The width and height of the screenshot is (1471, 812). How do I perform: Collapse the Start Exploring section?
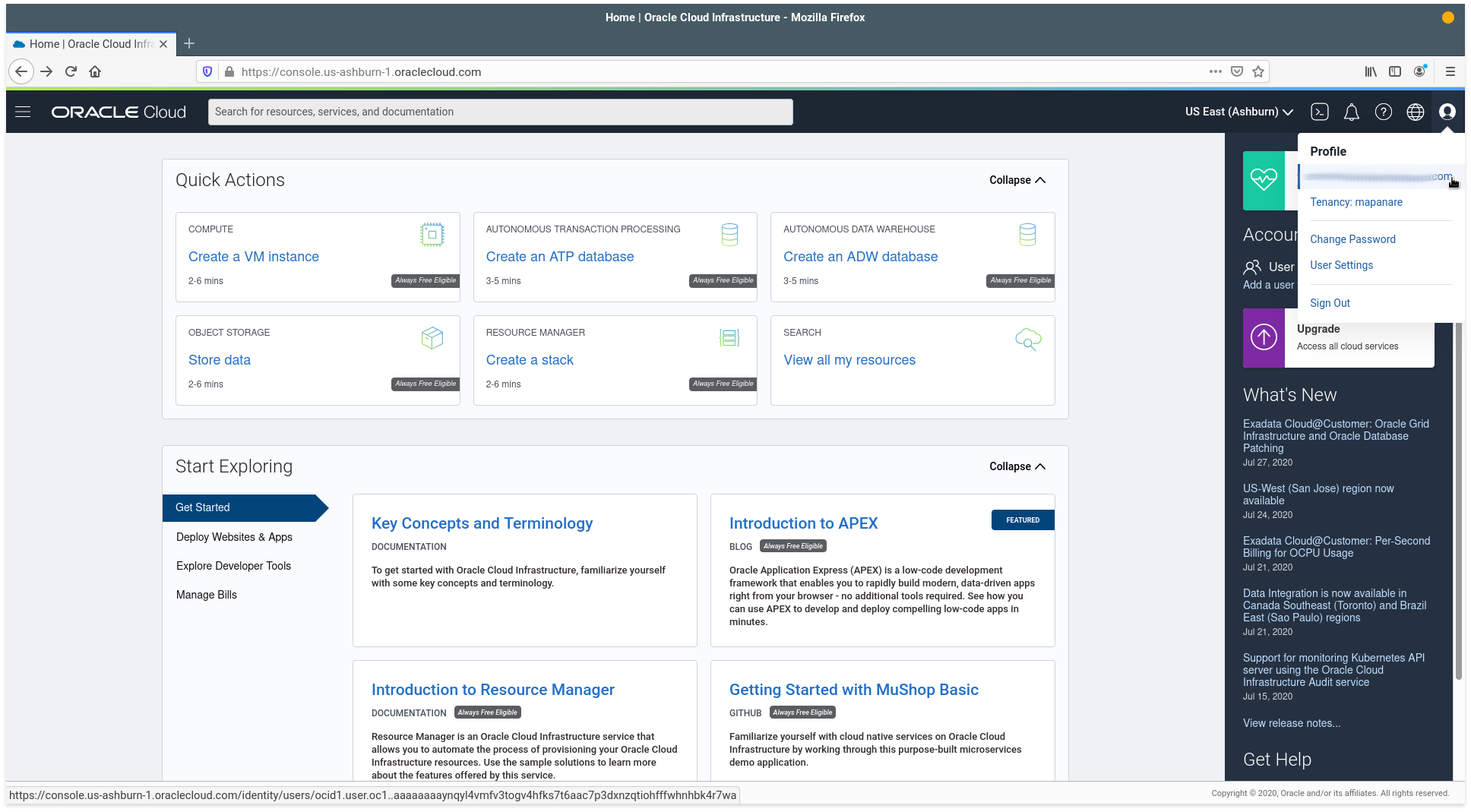(1017, 466)
